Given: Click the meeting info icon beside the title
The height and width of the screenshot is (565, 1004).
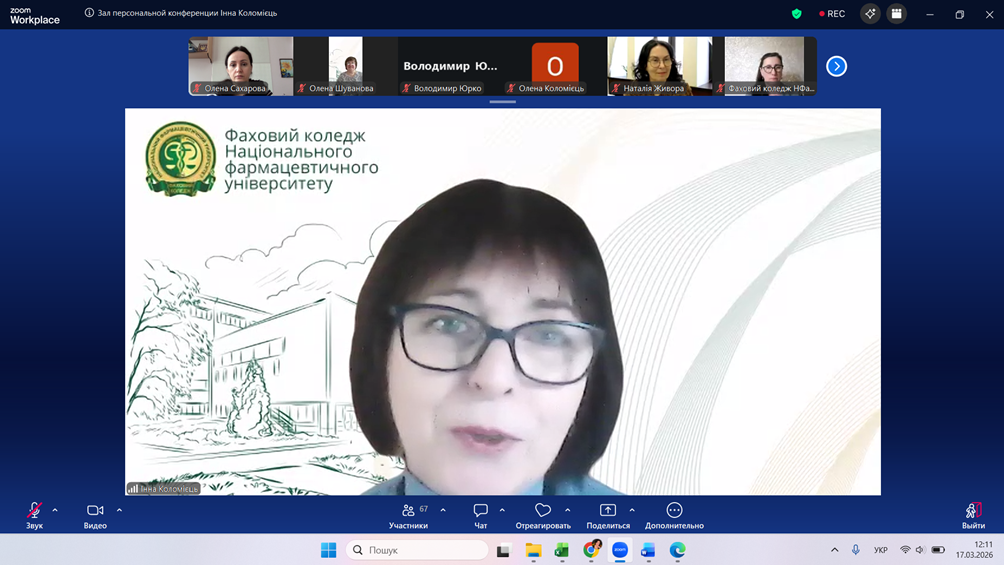Looking at the screenshot, I should point(89,14).
